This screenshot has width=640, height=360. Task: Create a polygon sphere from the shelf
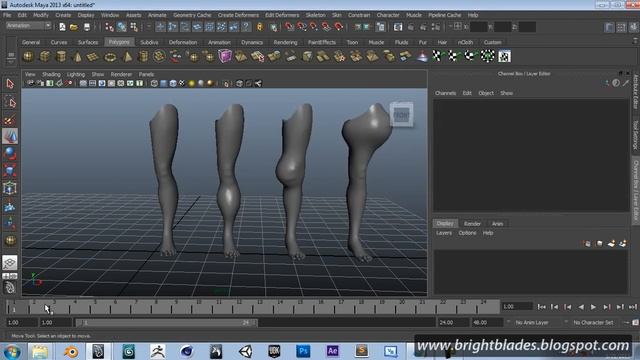tap(28, 57)
